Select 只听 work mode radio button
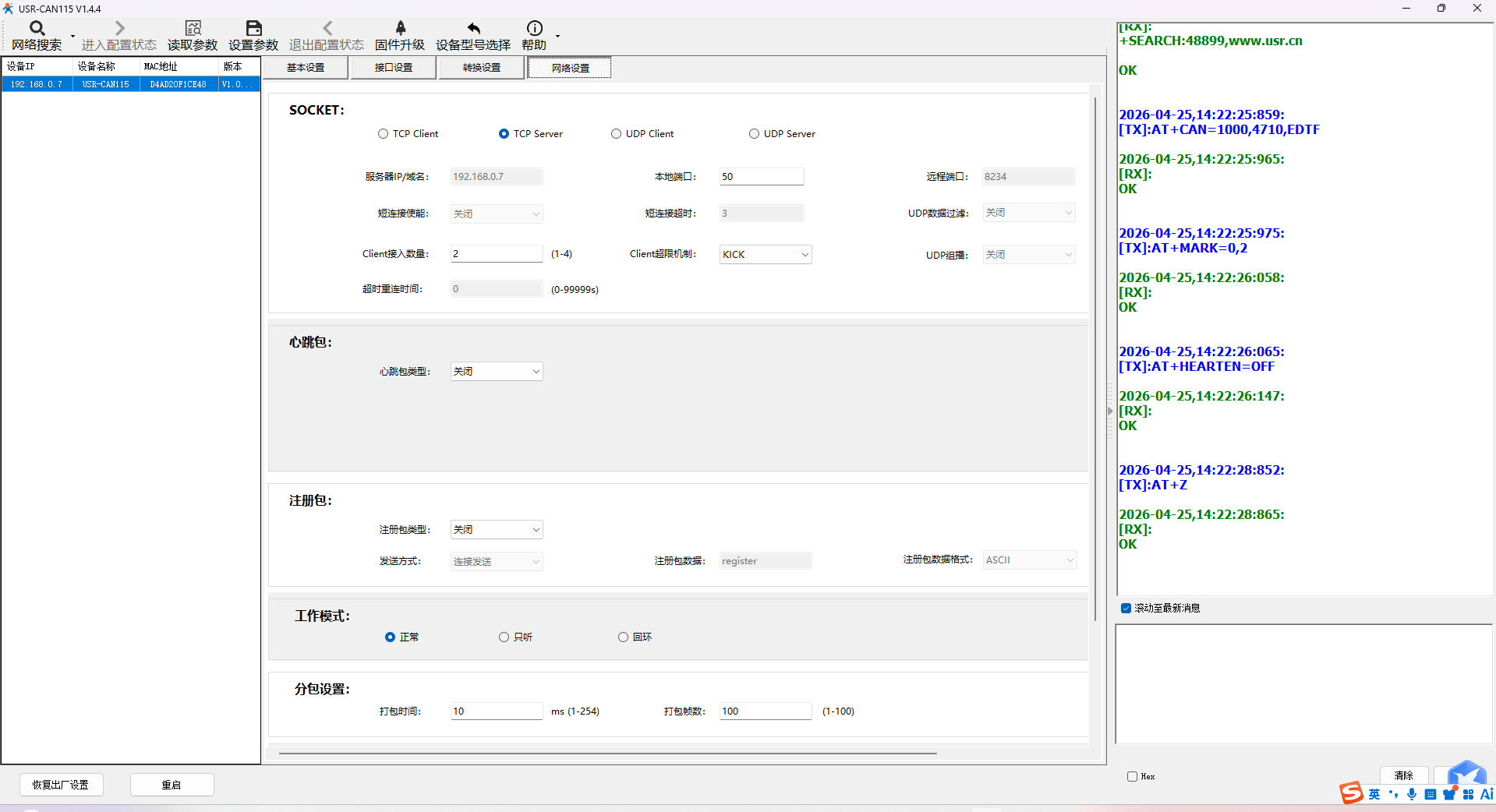The image size is (1496, 812). [x=504, y=637]
